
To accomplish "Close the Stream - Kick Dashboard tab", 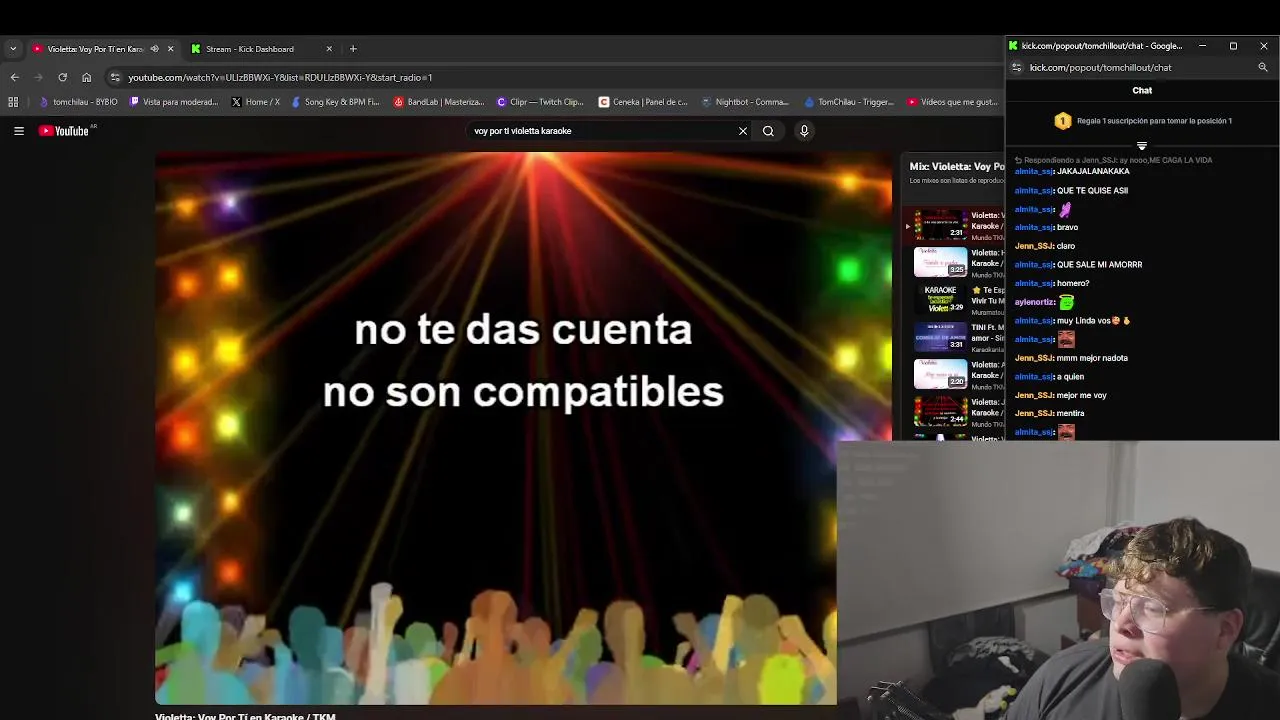I will coord(329,49).
